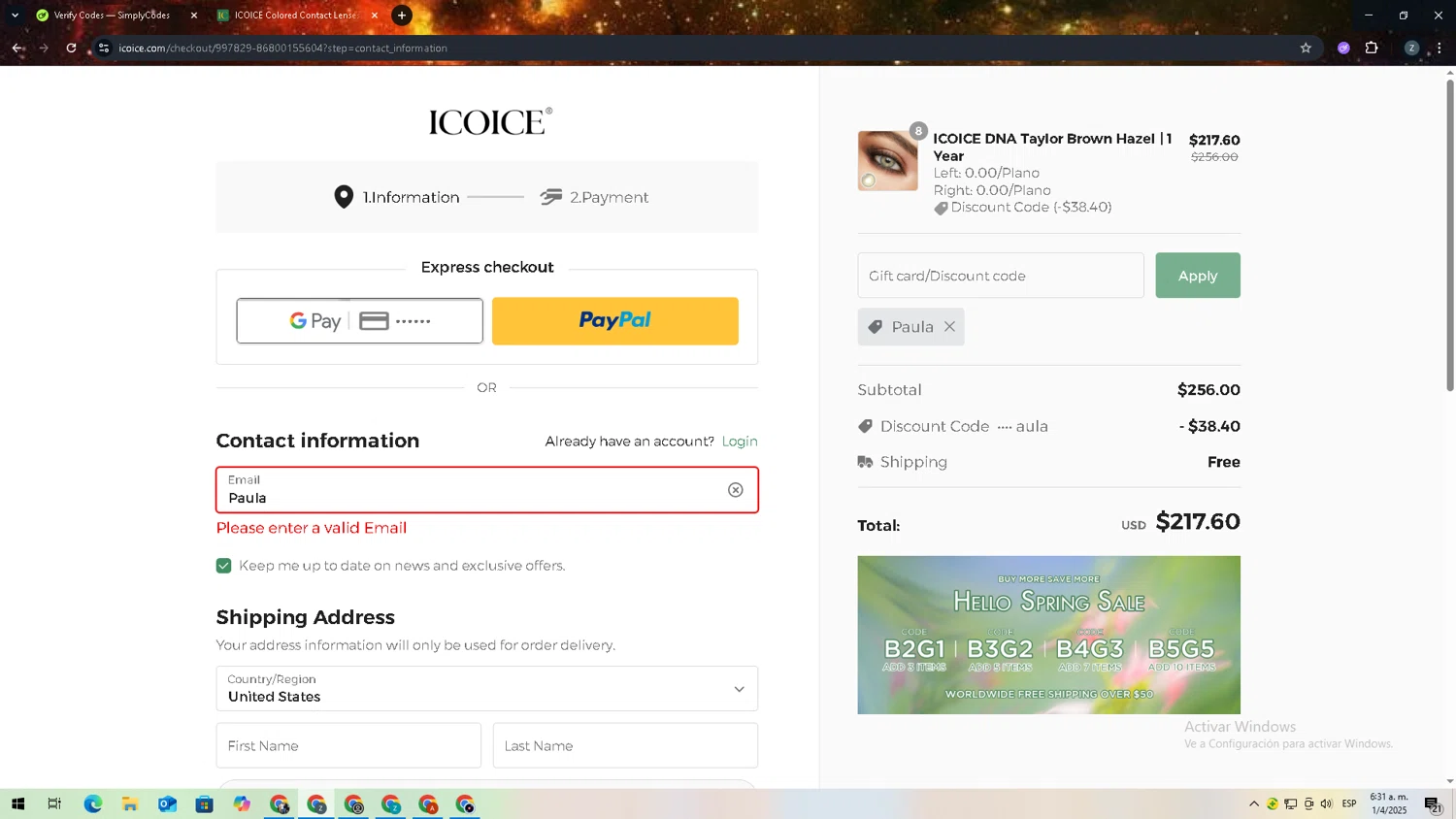The width and height of the screenshot is (1456, 819).
Task: Open the tab search dropdown arrow
Action: point(15,16)
